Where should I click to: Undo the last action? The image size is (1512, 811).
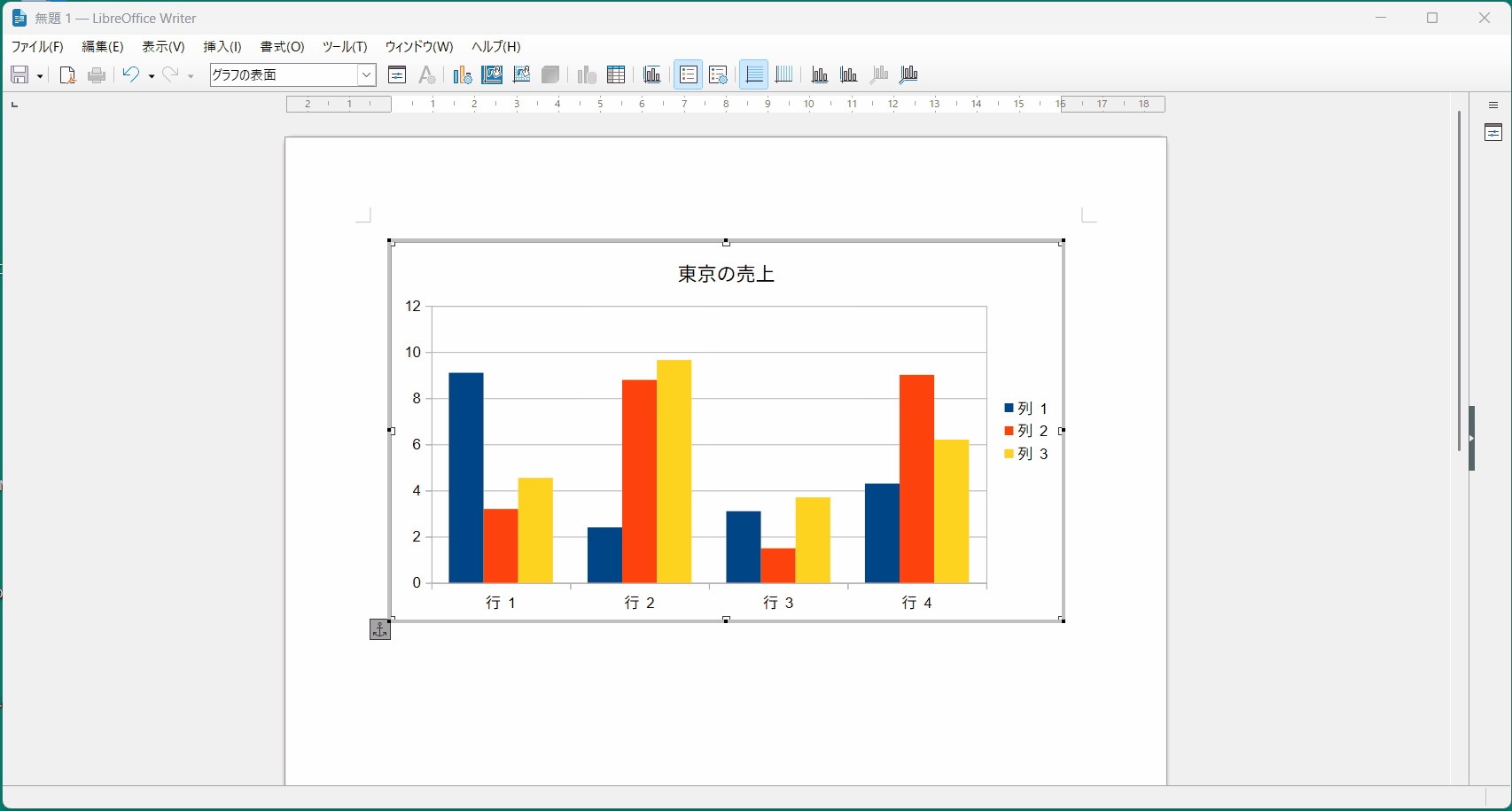(x=131, y=75)
